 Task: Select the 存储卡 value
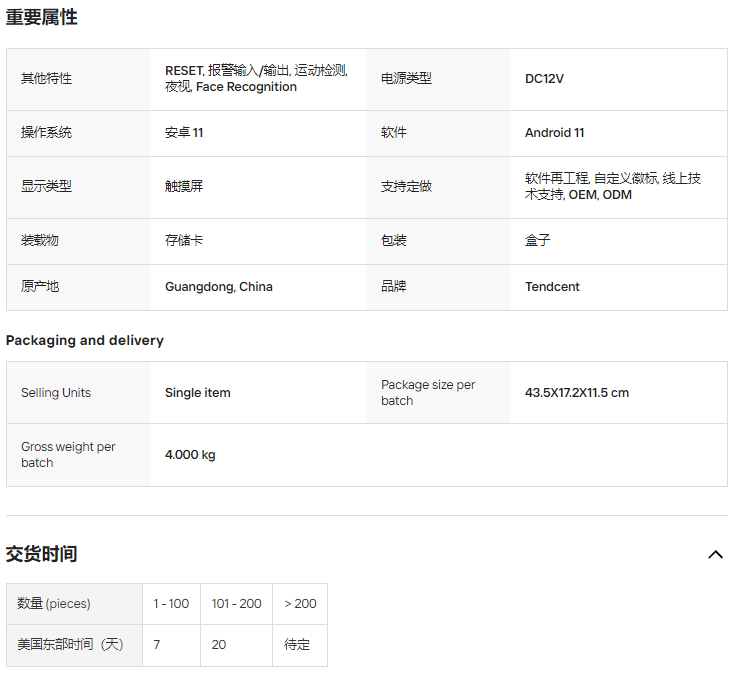point(184,240)
